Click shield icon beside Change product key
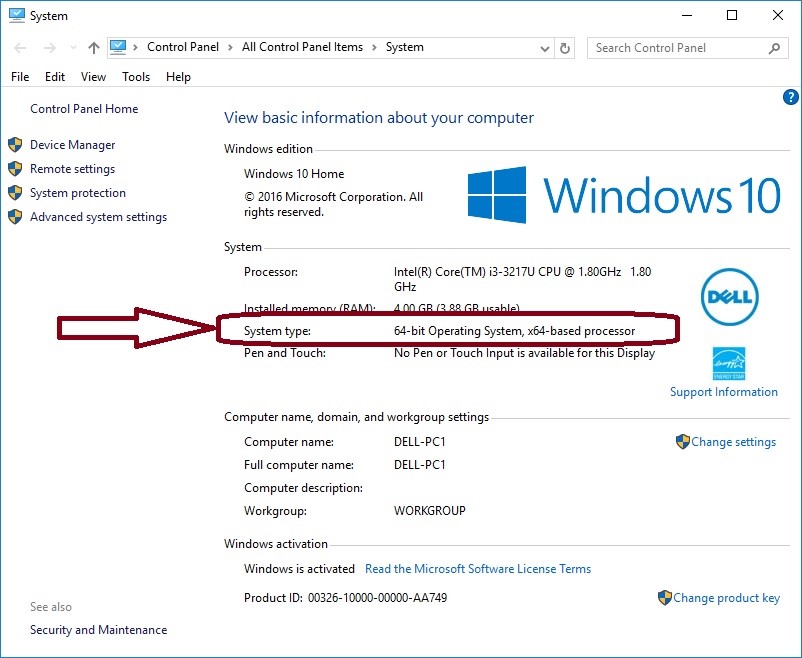The height and width of the screenshot is (658, 802). 664,598
